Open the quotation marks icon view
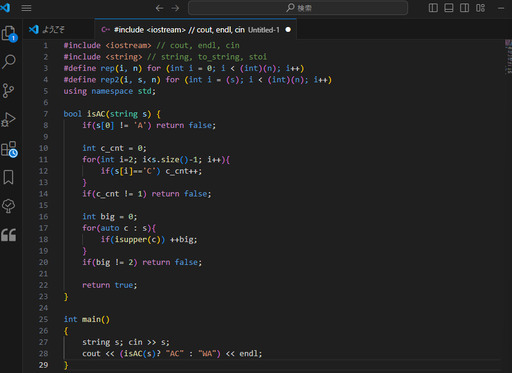The image size is (512, 373). pos(8,235)
